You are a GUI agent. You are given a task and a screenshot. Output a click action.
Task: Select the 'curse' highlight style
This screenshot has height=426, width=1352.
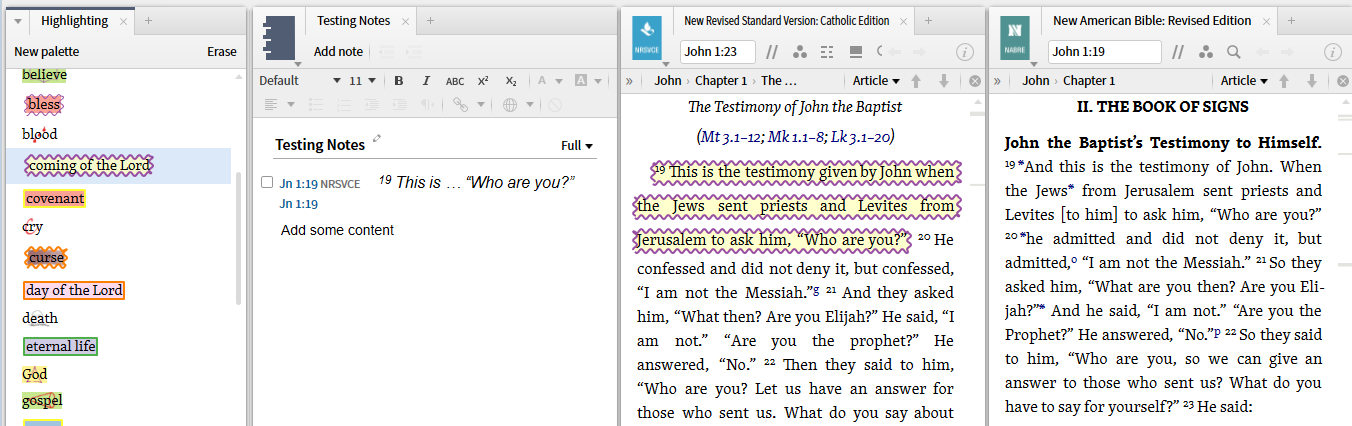click(46, 258)
